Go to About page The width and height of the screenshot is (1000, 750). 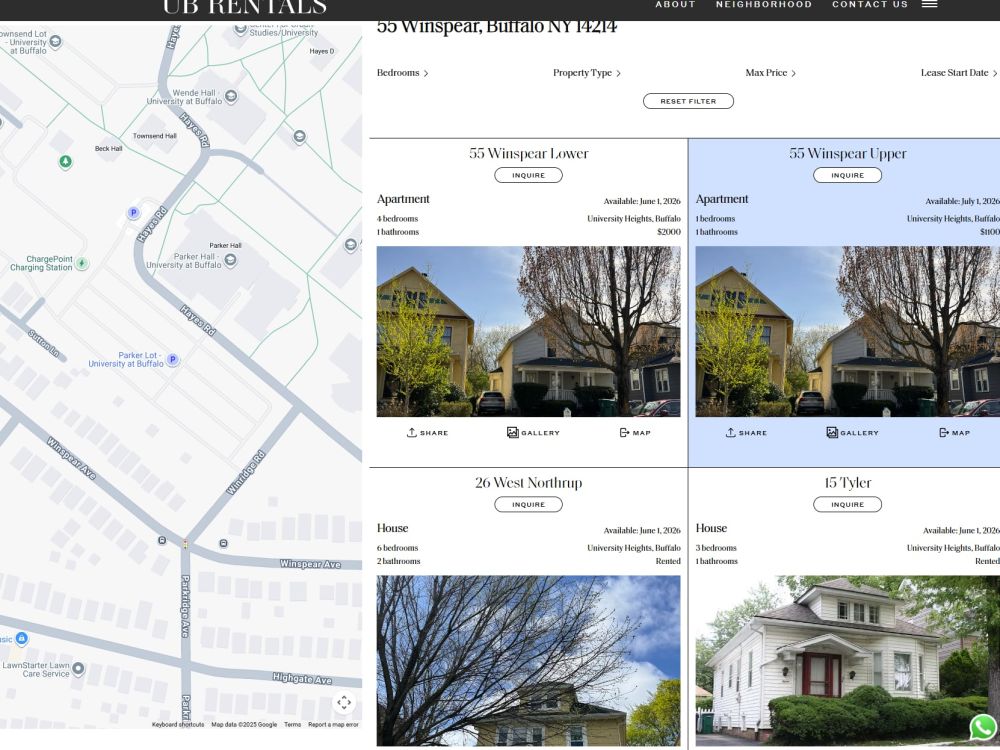(x=675, y=4)
